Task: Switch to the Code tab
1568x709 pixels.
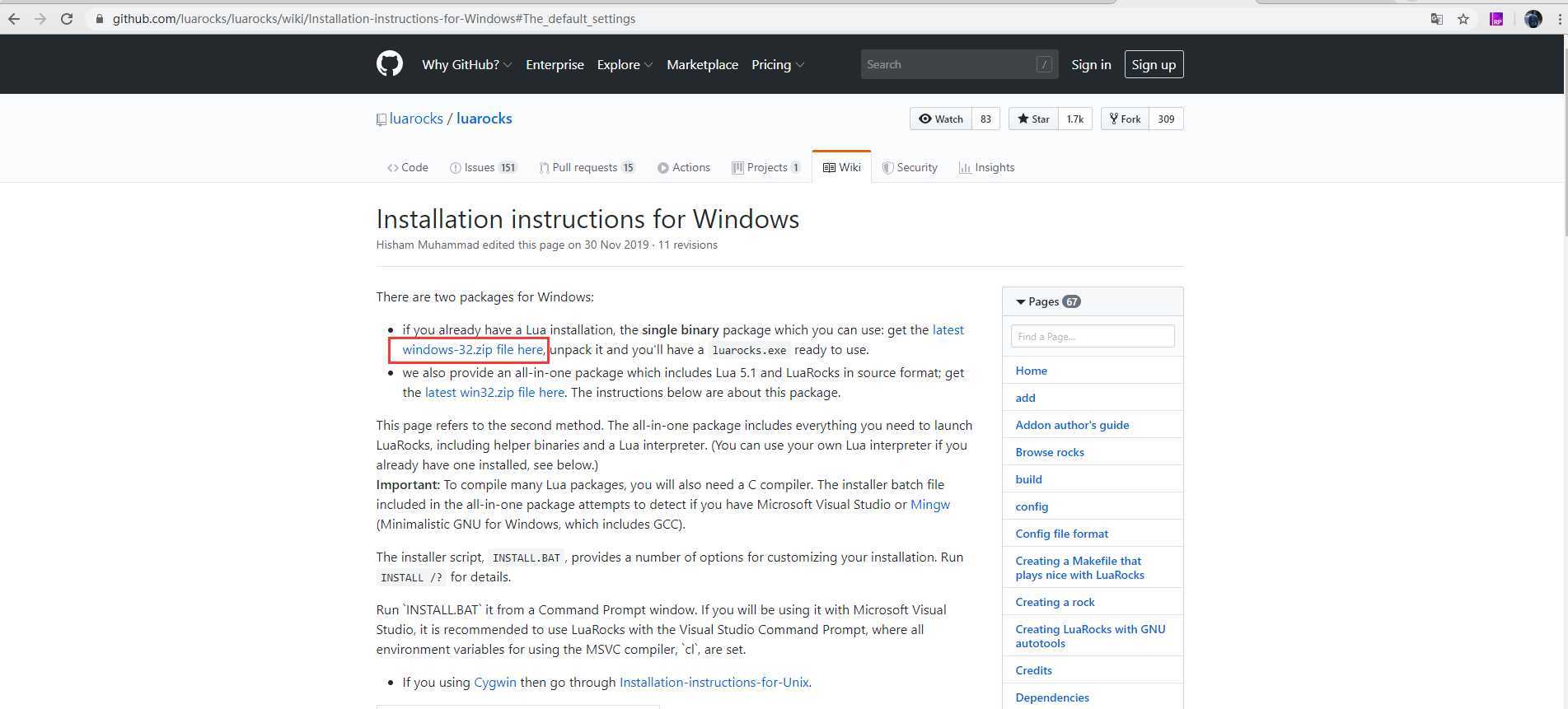Action: (408, 167)
